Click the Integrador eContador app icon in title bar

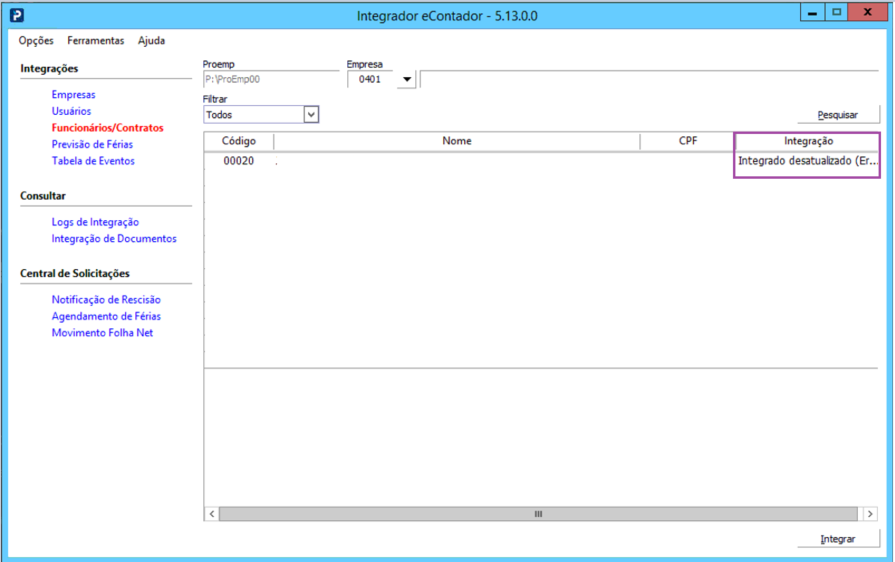(x=17, y=15)
